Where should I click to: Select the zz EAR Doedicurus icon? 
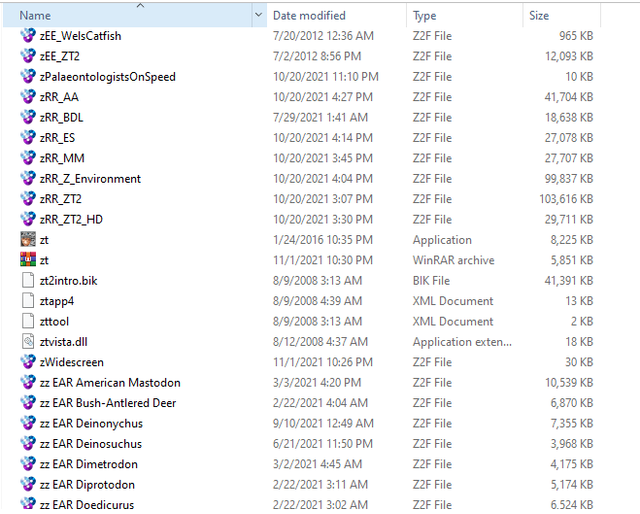28,504
